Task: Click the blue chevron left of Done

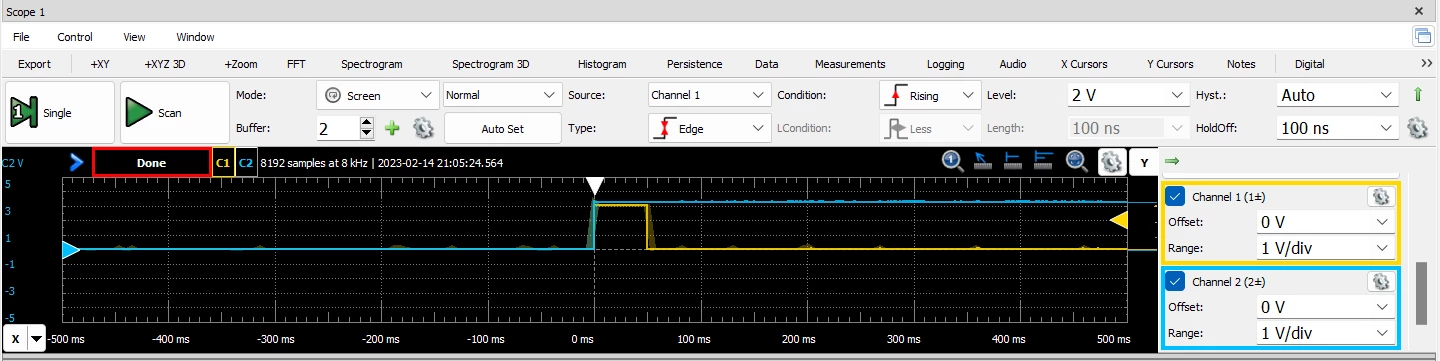Action: [77, 162]
